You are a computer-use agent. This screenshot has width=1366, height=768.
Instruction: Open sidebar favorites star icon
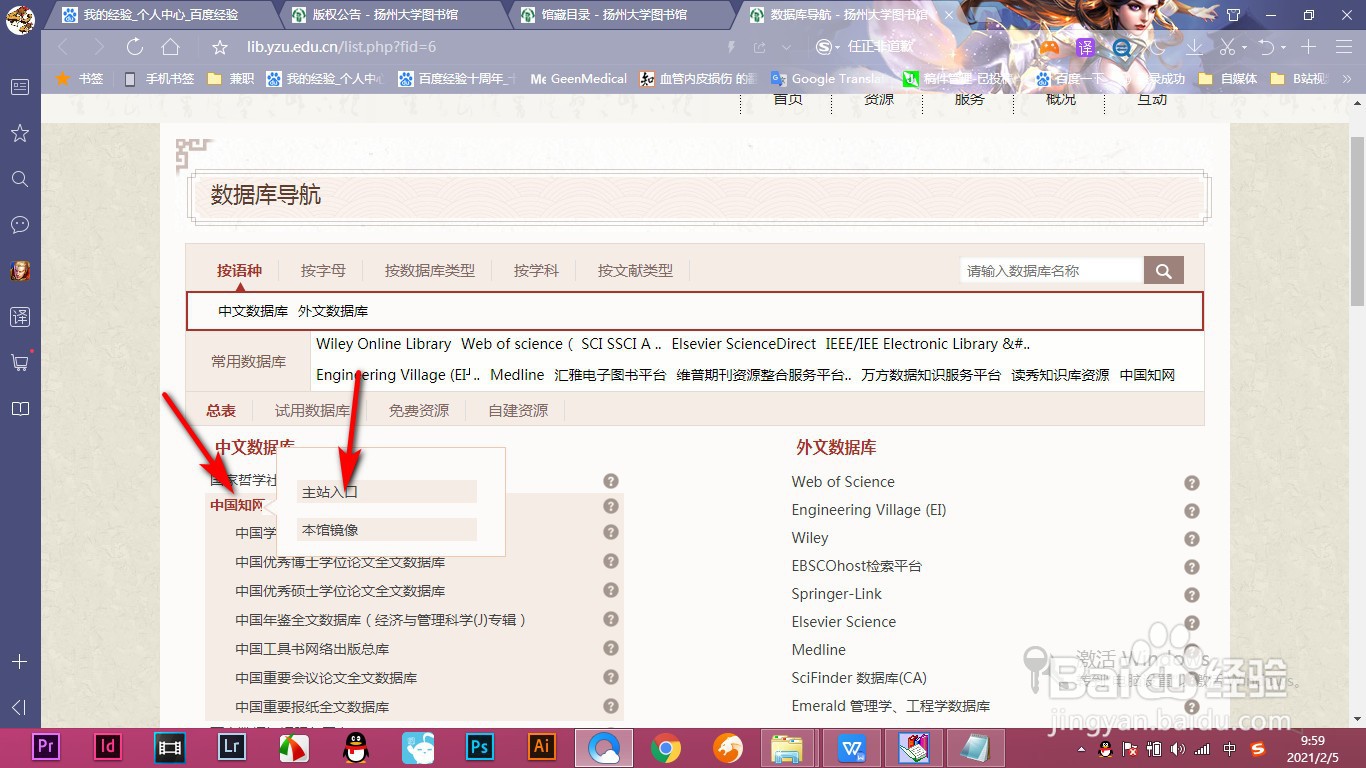pos(20,133)
